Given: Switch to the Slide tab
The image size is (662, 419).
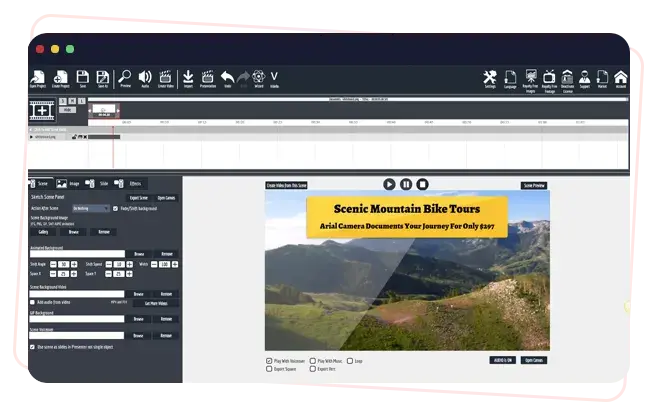Looking at the screenshot, I should click(x=97, y=183).
